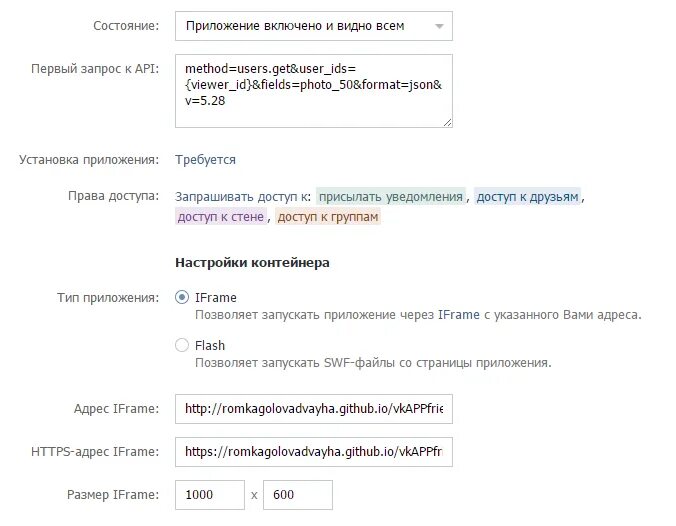Click the first API request text area

coord(314,91)
